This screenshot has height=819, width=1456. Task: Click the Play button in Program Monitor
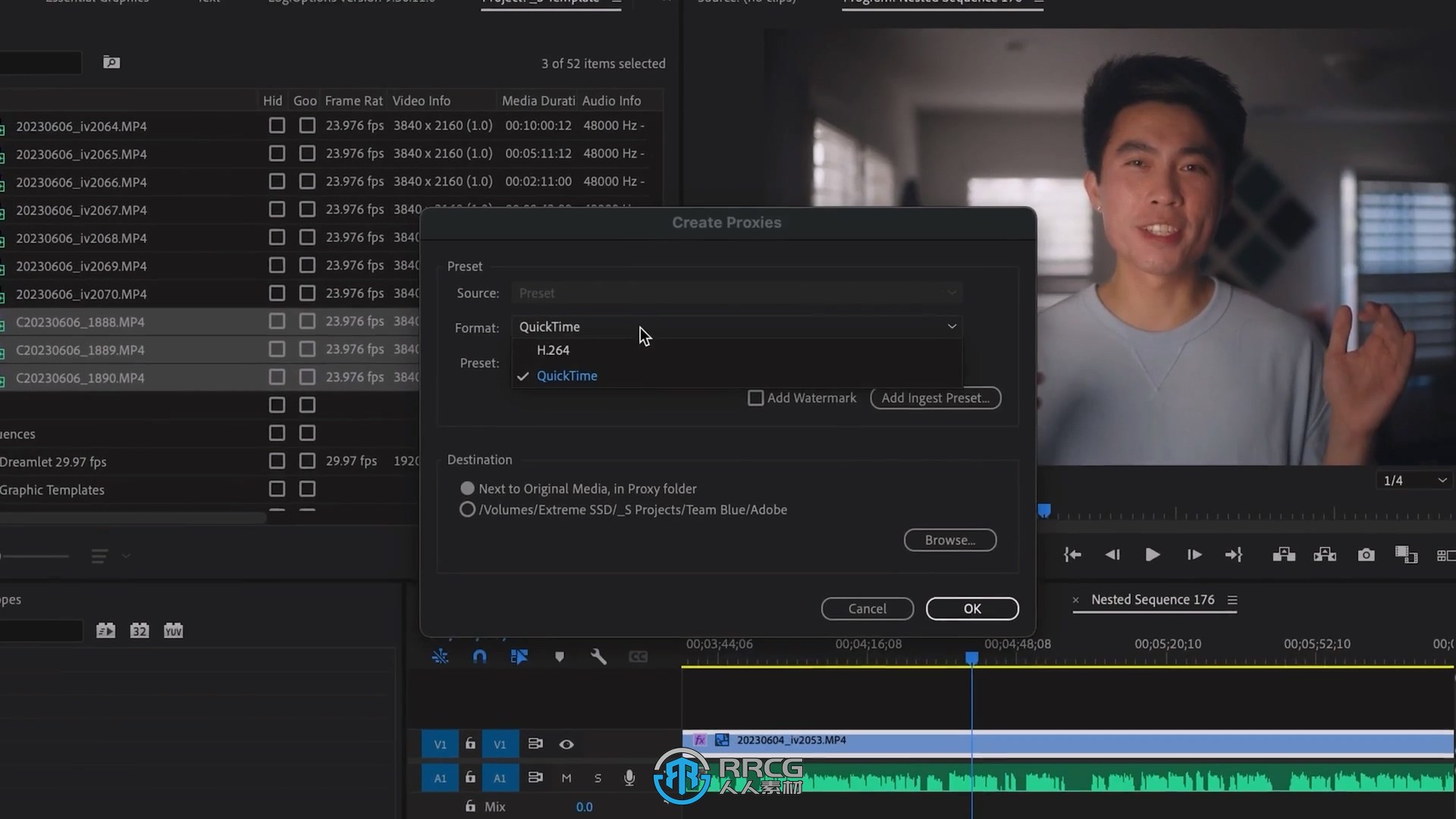pyautogui.click(x=1151, y=555)
